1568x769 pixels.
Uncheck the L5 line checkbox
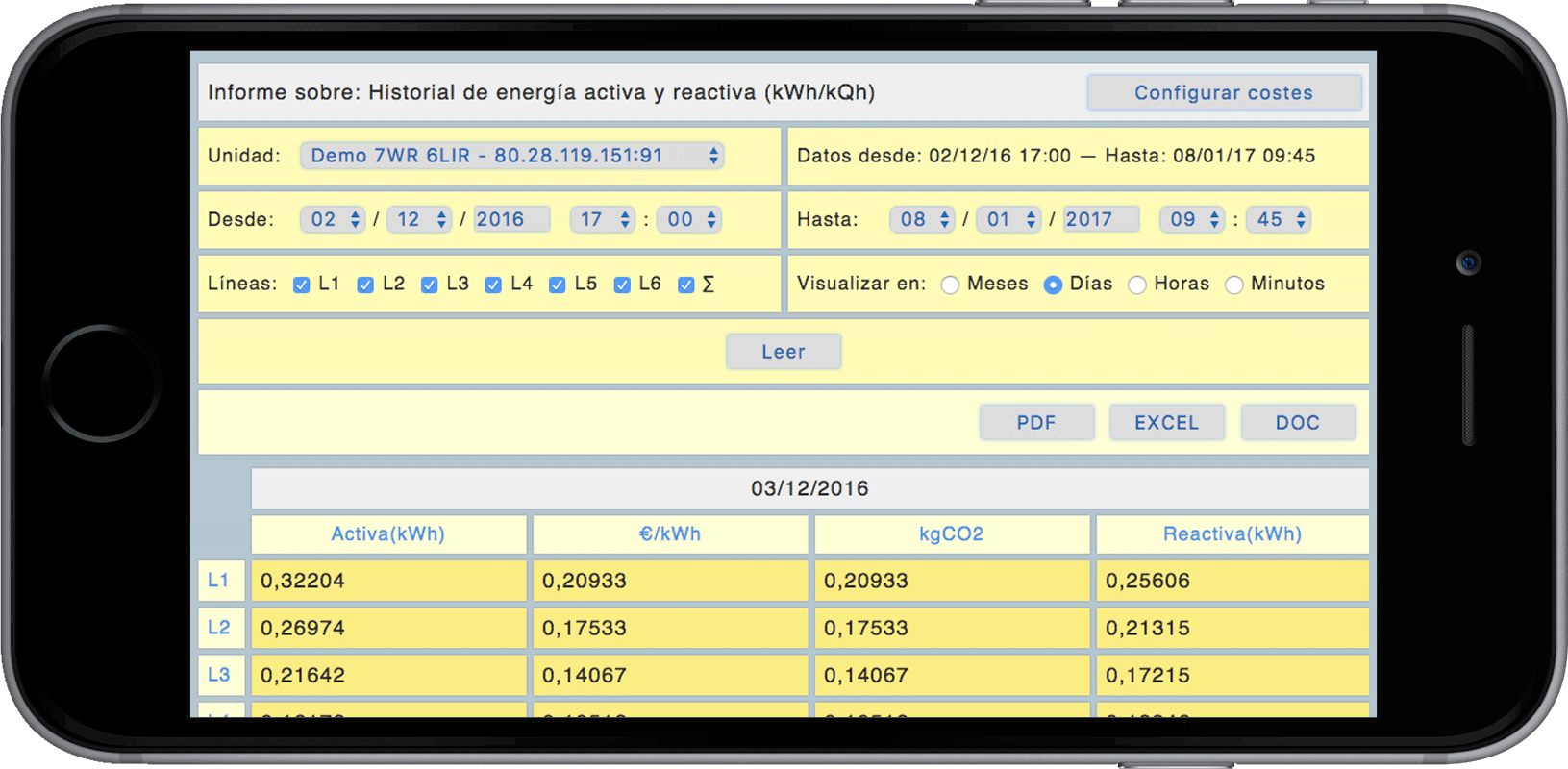[558, 285]
